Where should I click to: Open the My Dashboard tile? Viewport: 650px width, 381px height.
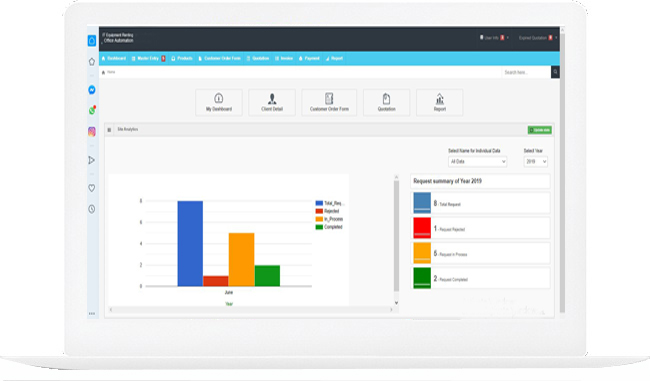(x=219, y=102)
